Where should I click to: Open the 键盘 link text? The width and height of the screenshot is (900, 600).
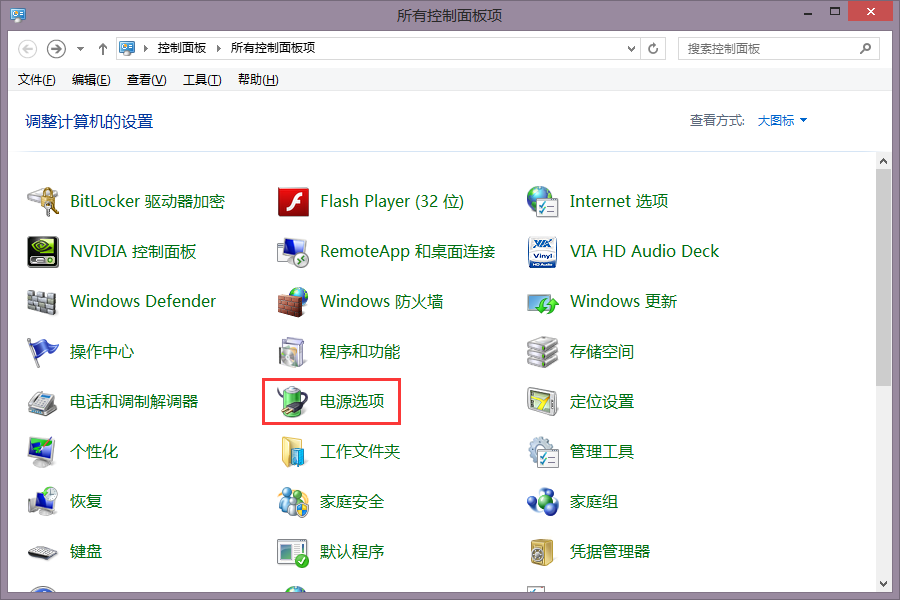tap(86, 552)
